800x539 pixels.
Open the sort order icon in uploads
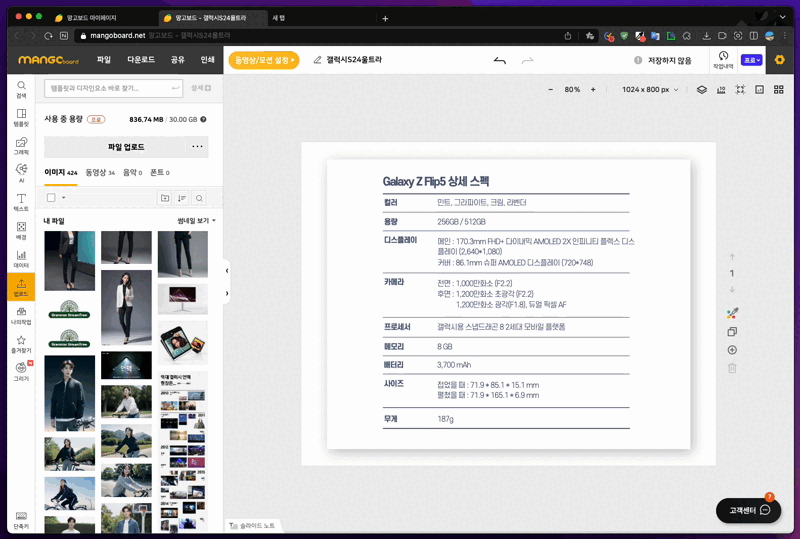pos(182,198)
